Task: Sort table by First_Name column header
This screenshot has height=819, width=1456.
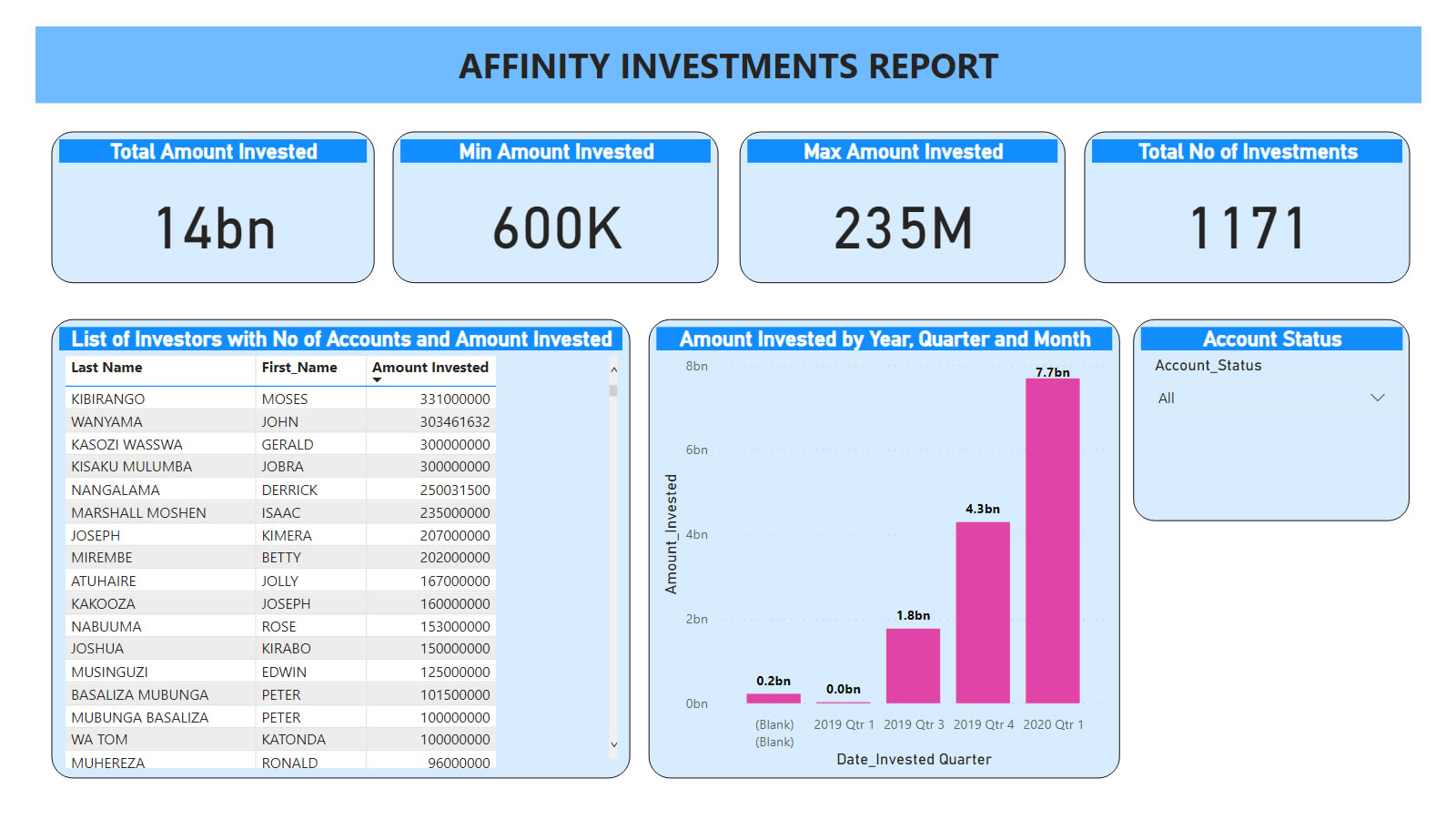Action: (x=298, y=368)
